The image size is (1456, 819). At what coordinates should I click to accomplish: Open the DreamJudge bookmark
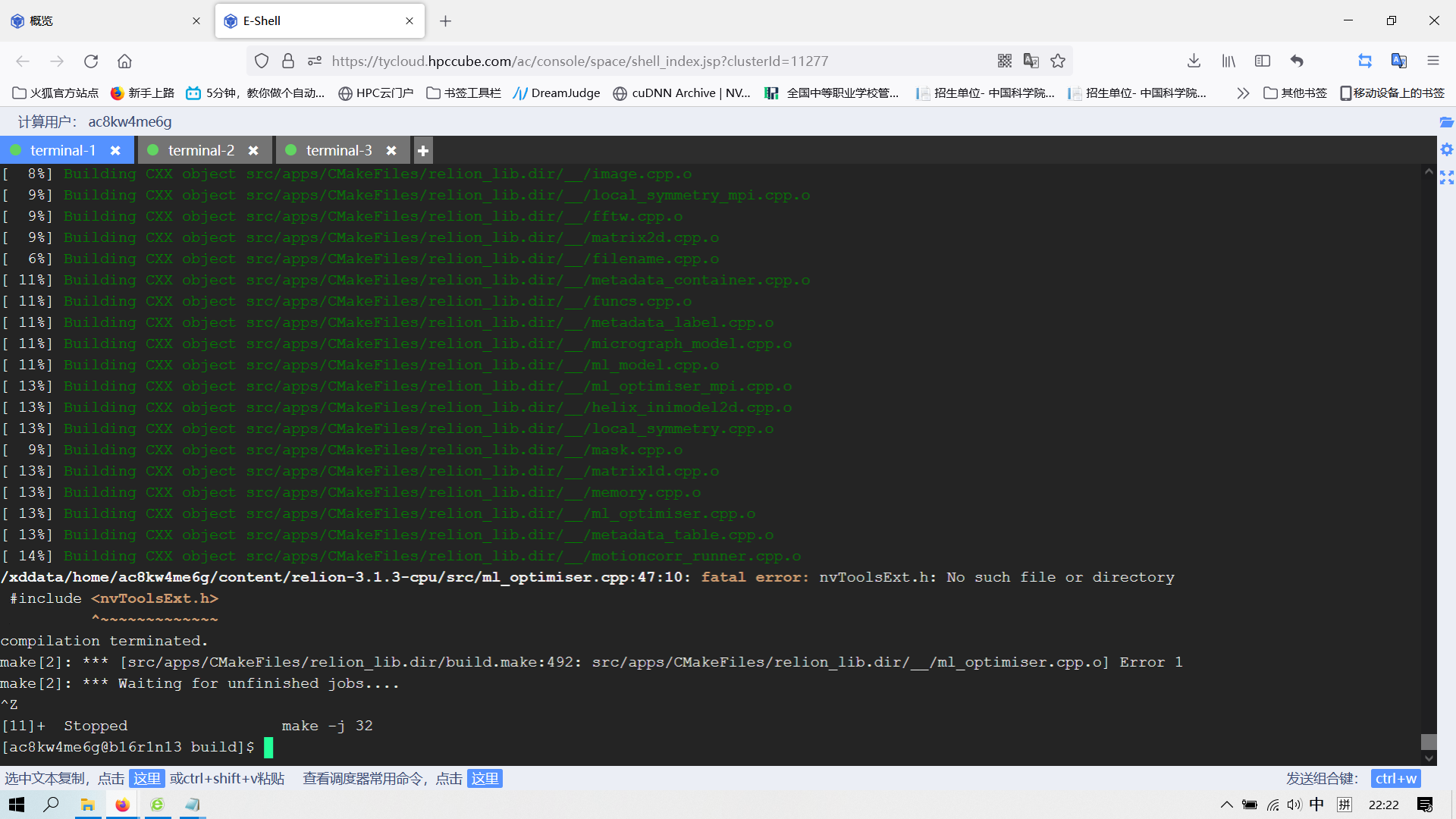click(x=557, y=93)
